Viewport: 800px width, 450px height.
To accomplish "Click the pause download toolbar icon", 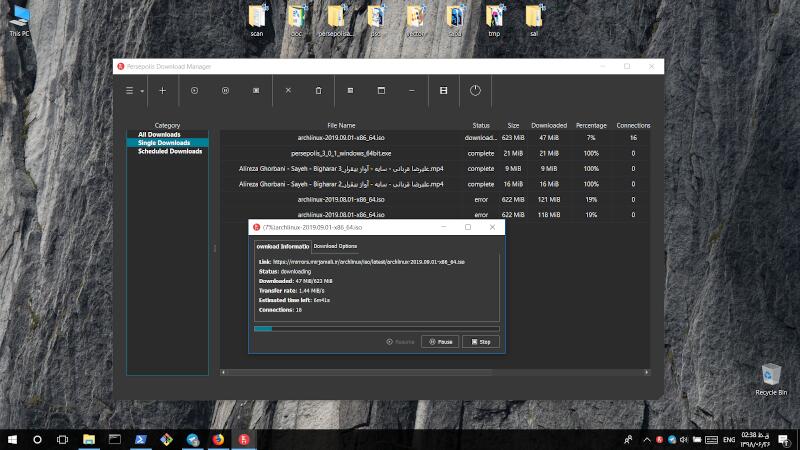I will [225, 90].
